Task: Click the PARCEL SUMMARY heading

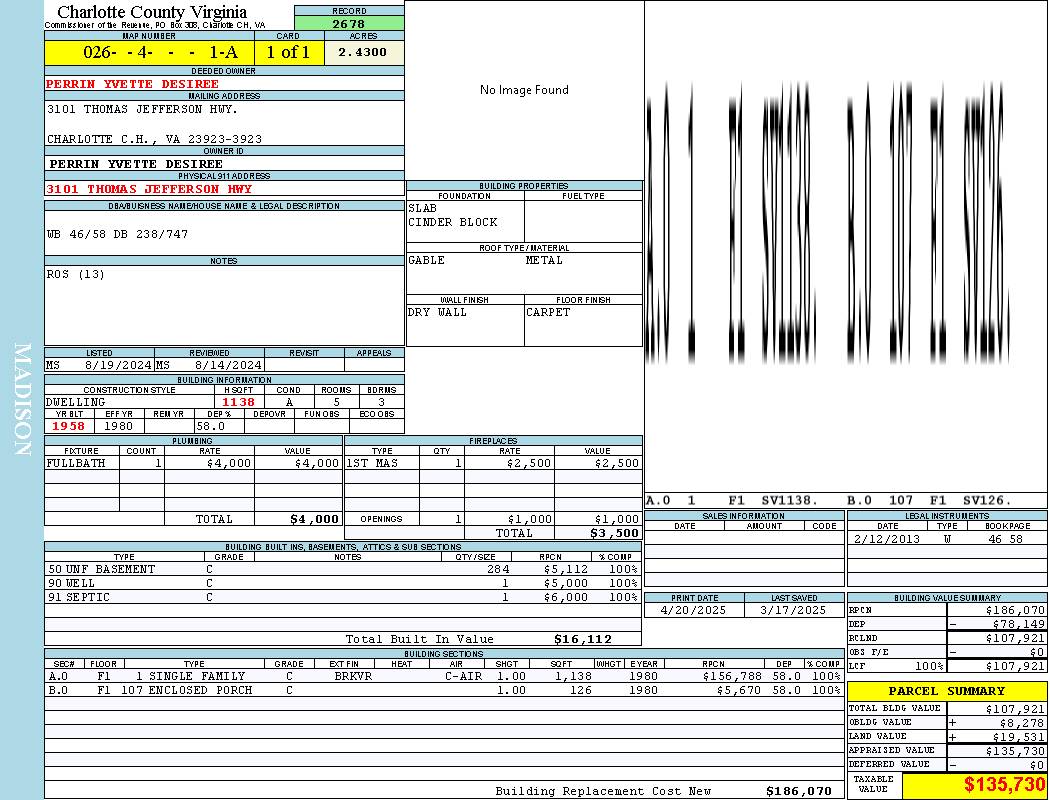Action: point(946,691)
